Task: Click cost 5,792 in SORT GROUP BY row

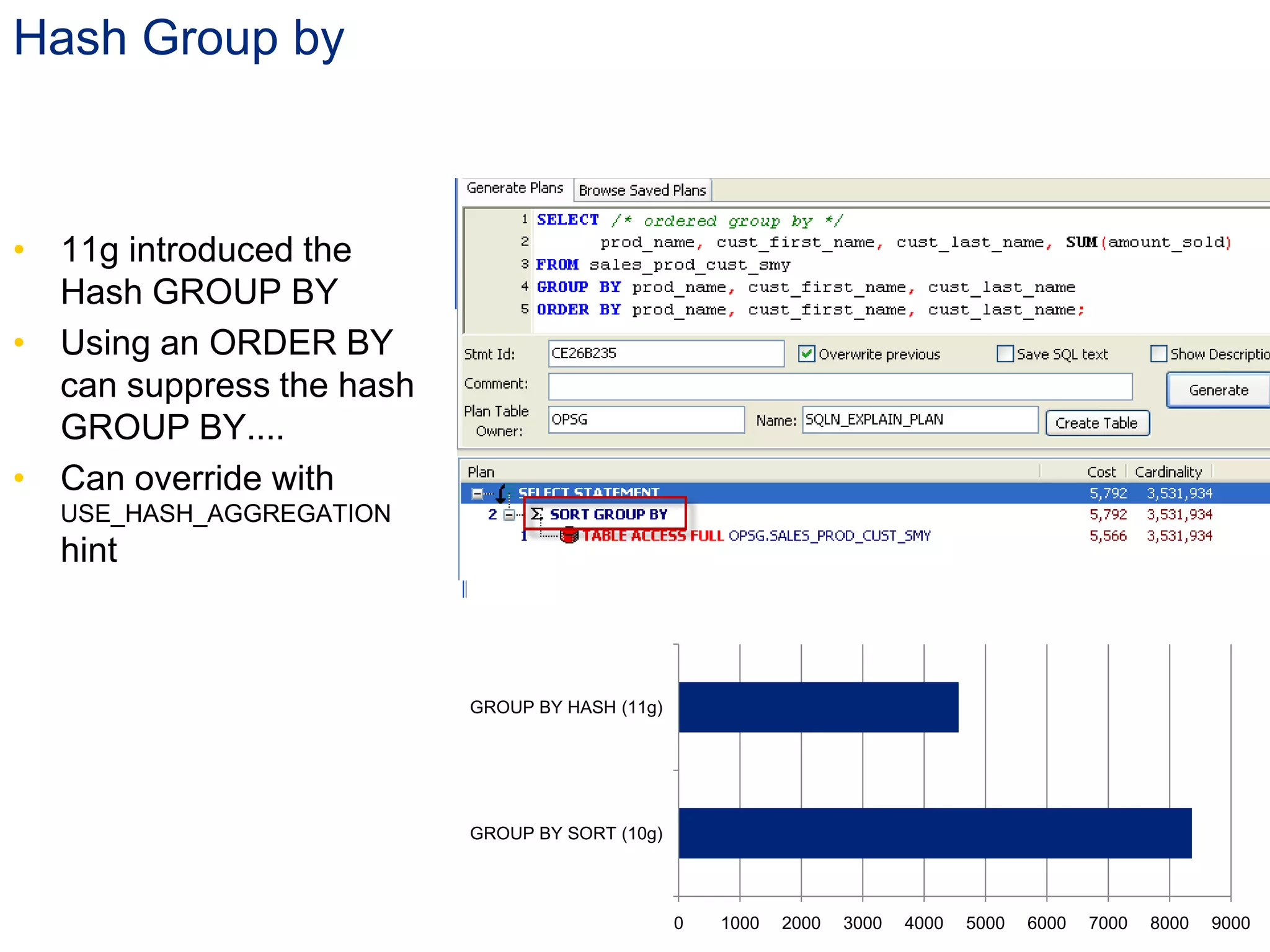Action: [1108, 514]
